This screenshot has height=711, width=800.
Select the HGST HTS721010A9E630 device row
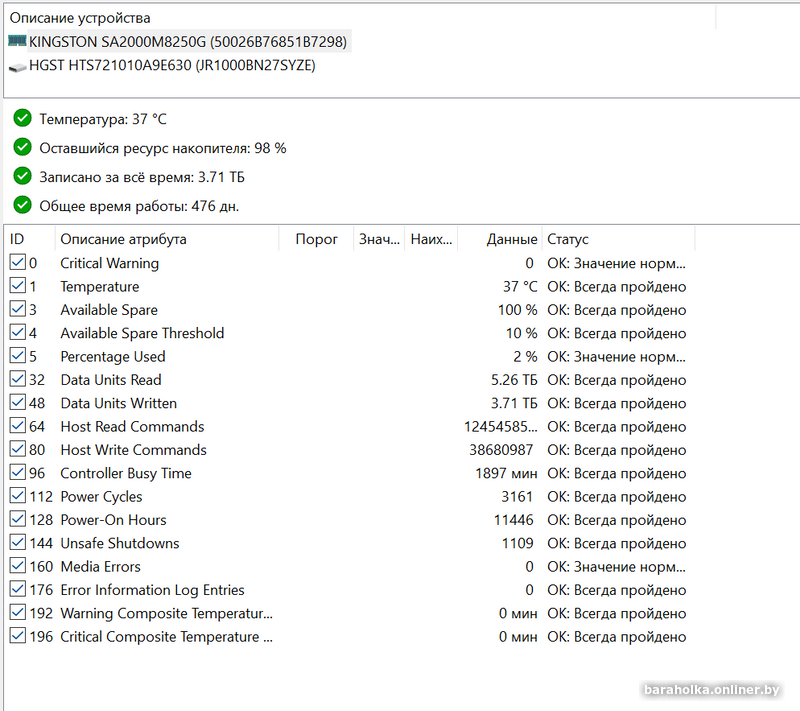(162, 66)
